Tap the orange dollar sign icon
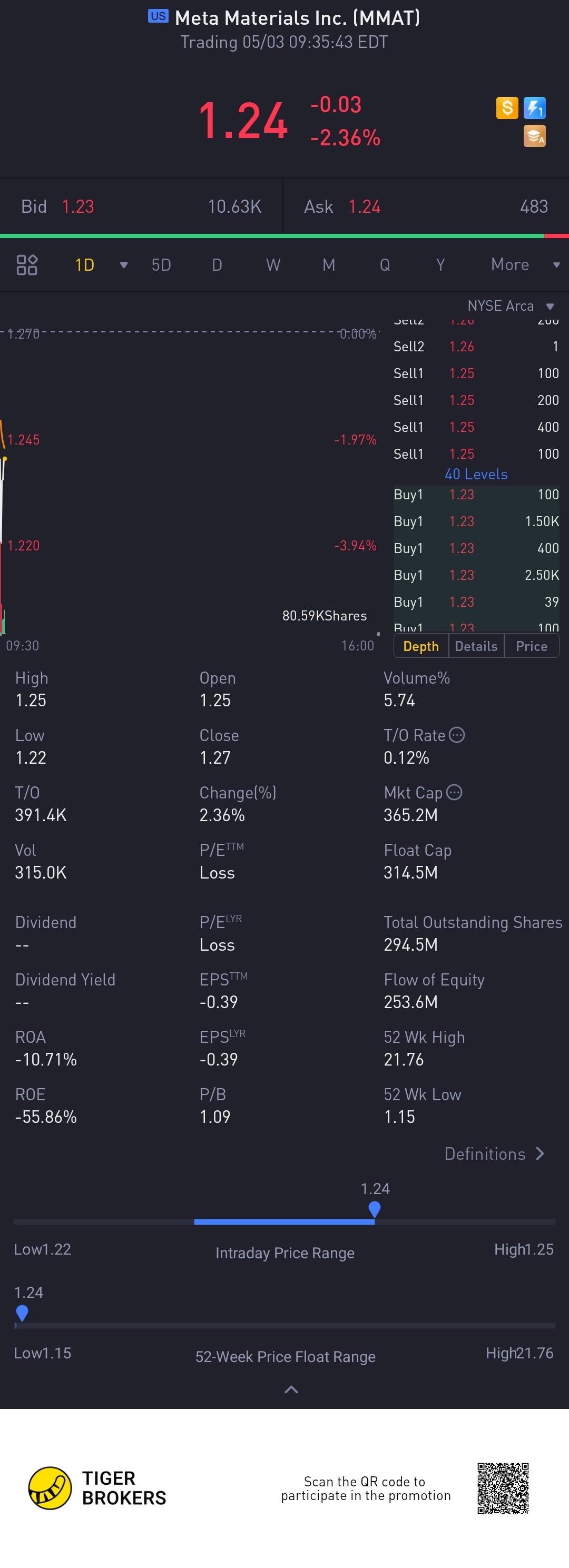This screenshot has width=569, height=1568. [x=507, y=108]
